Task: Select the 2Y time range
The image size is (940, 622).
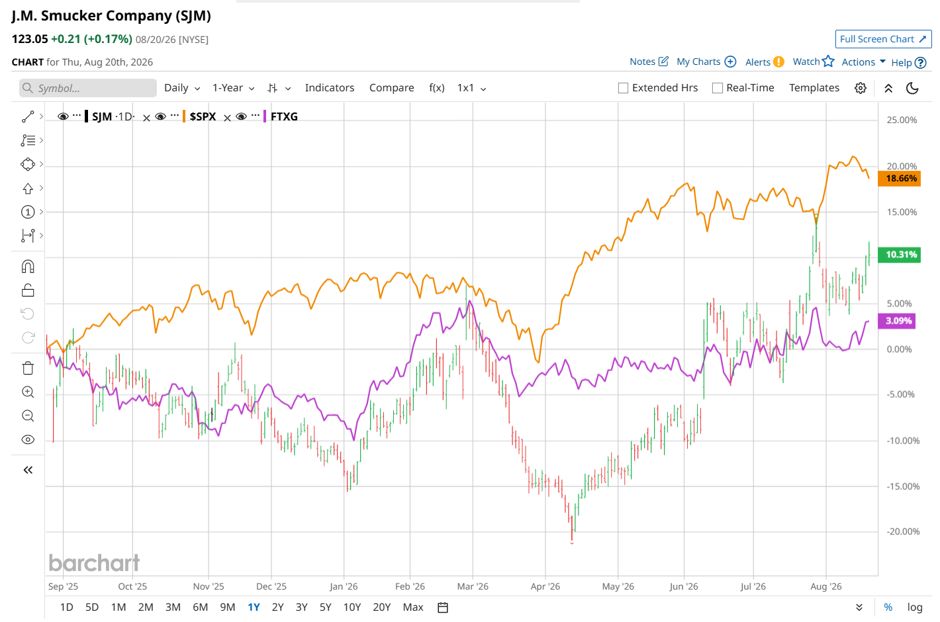Action: tap(278, 608)
